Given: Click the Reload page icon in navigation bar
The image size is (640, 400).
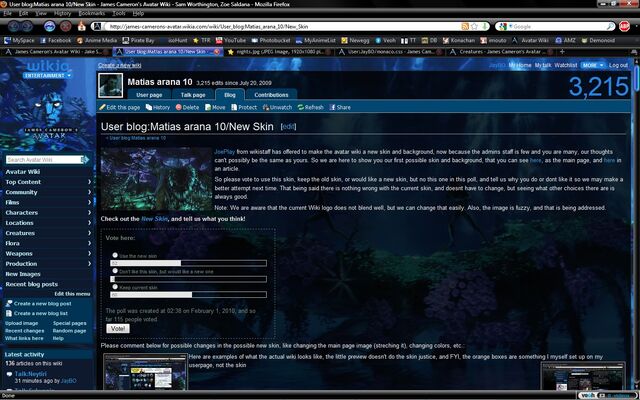Looking at the screenshot, I should [x=49, y=27].
